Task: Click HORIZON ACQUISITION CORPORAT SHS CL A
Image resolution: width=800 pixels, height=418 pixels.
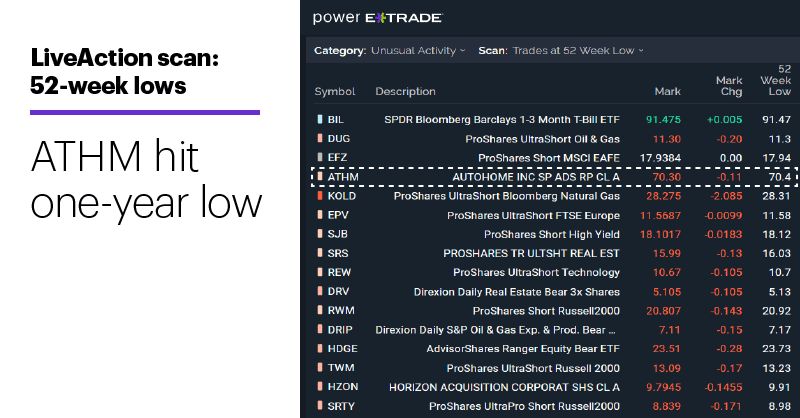Action: point(505,387)
